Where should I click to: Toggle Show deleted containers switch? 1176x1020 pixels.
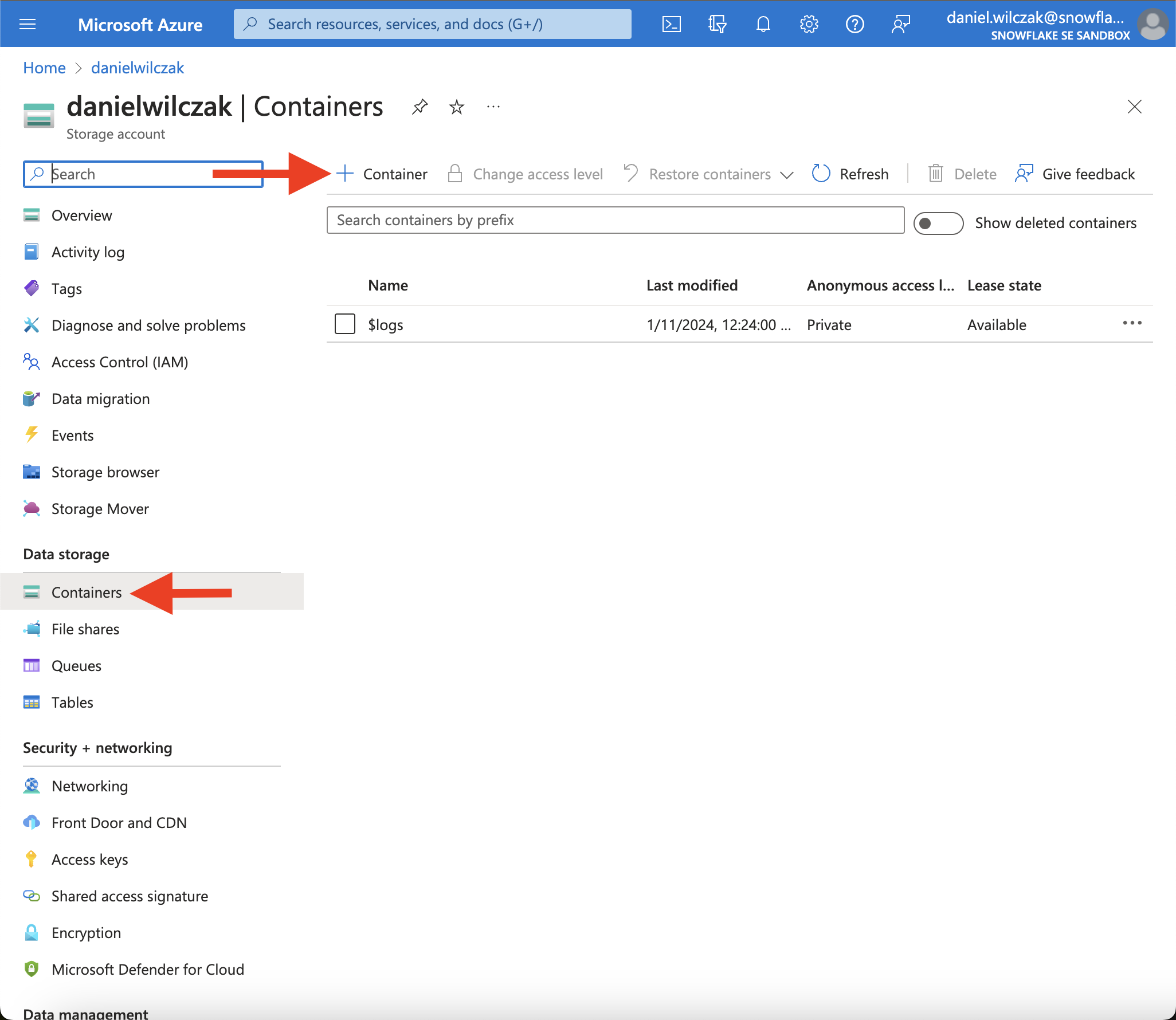(x=938, y=223)
